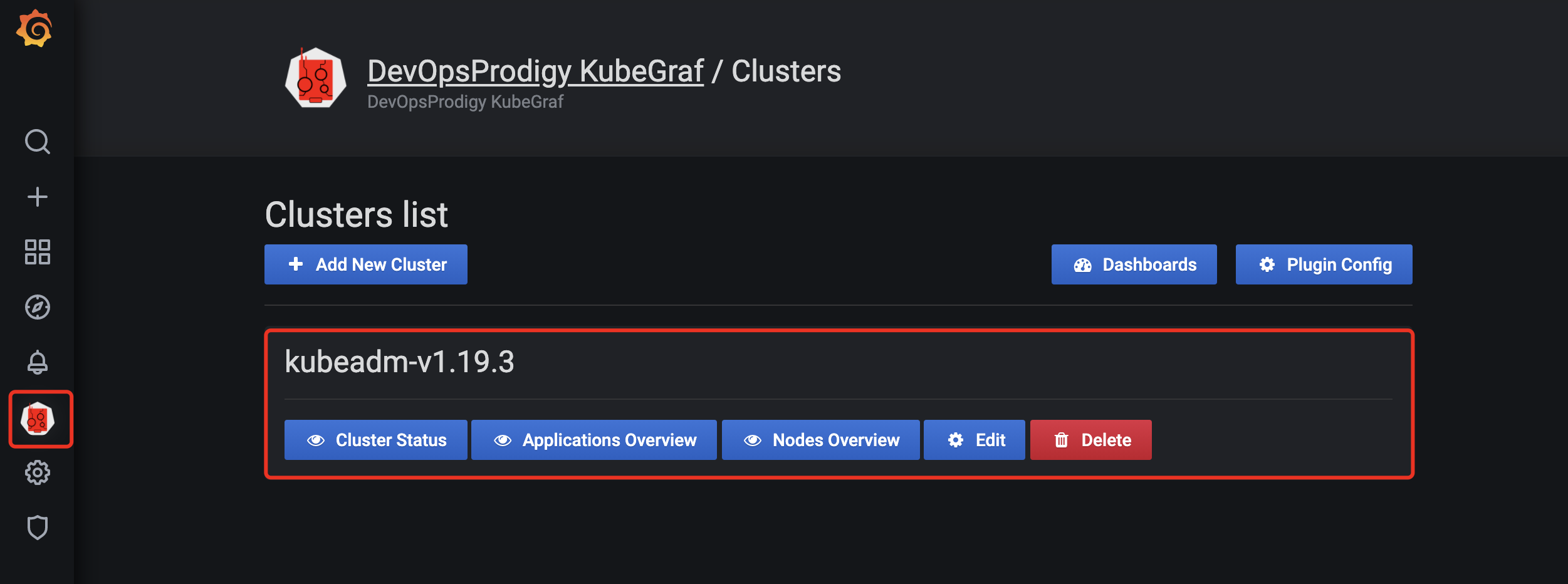Click the KubeGraf logo in page header
The width and height of the screenshot is (1568, 584).
click(x=315, y=78)
